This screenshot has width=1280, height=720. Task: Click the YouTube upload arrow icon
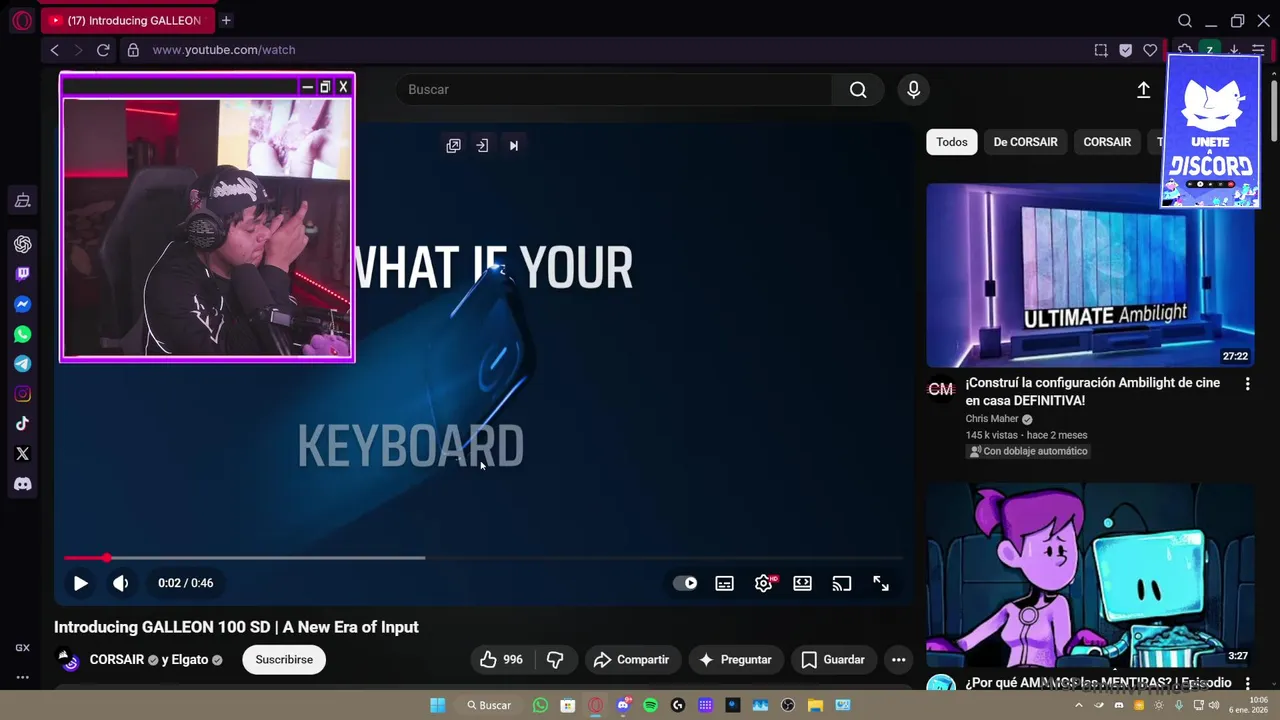click(x=1144, y=90)
